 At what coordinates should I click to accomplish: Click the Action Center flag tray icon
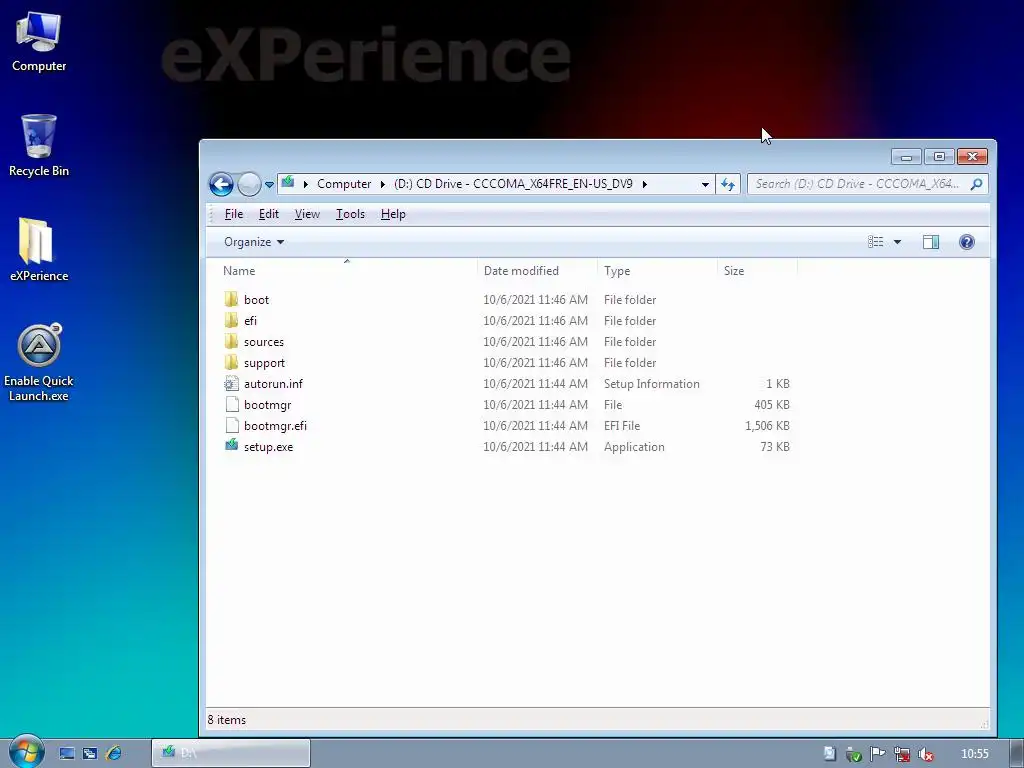click(x=878, y=754)
